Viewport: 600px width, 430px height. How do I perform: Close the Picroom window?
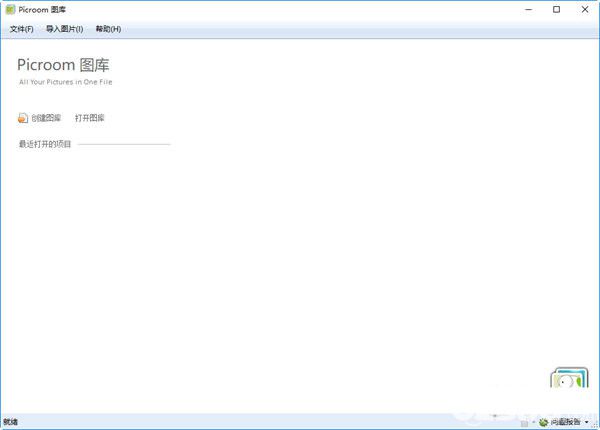(x=585, y=10)
